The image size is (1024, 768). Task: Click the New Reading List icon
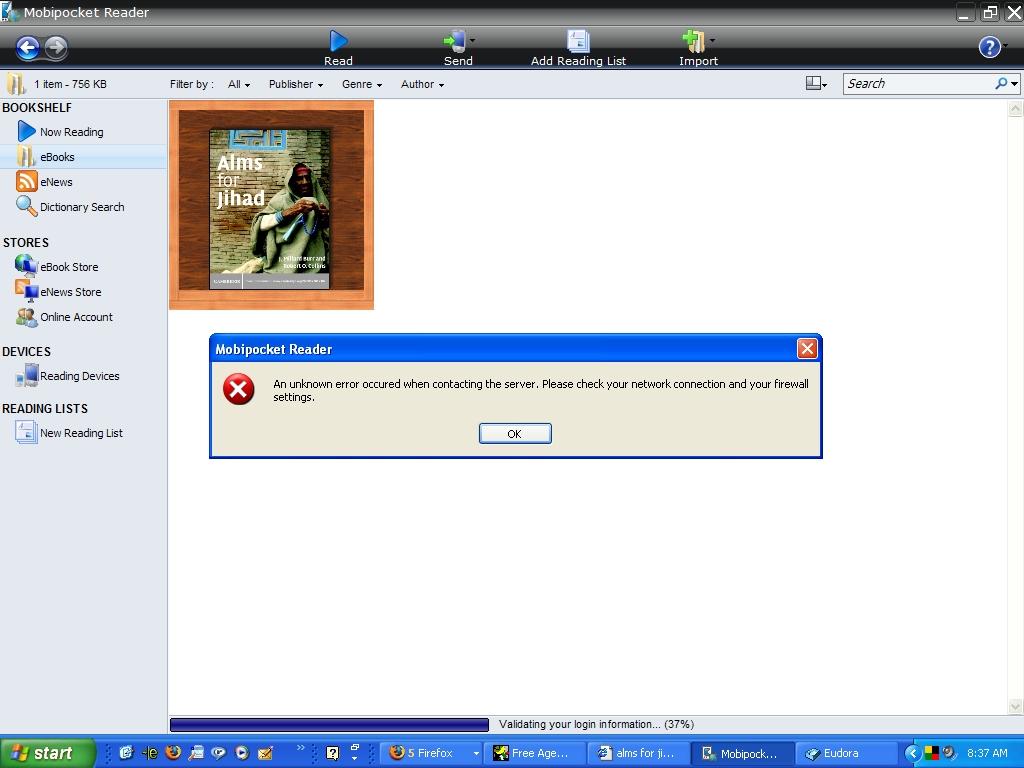click(26, 432)
